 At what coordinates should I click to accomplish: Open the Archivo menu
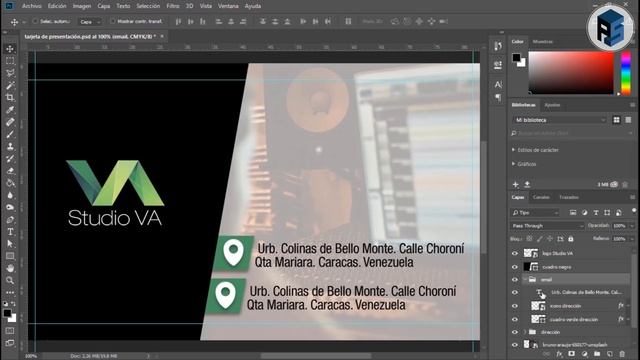tap(31, 6)
